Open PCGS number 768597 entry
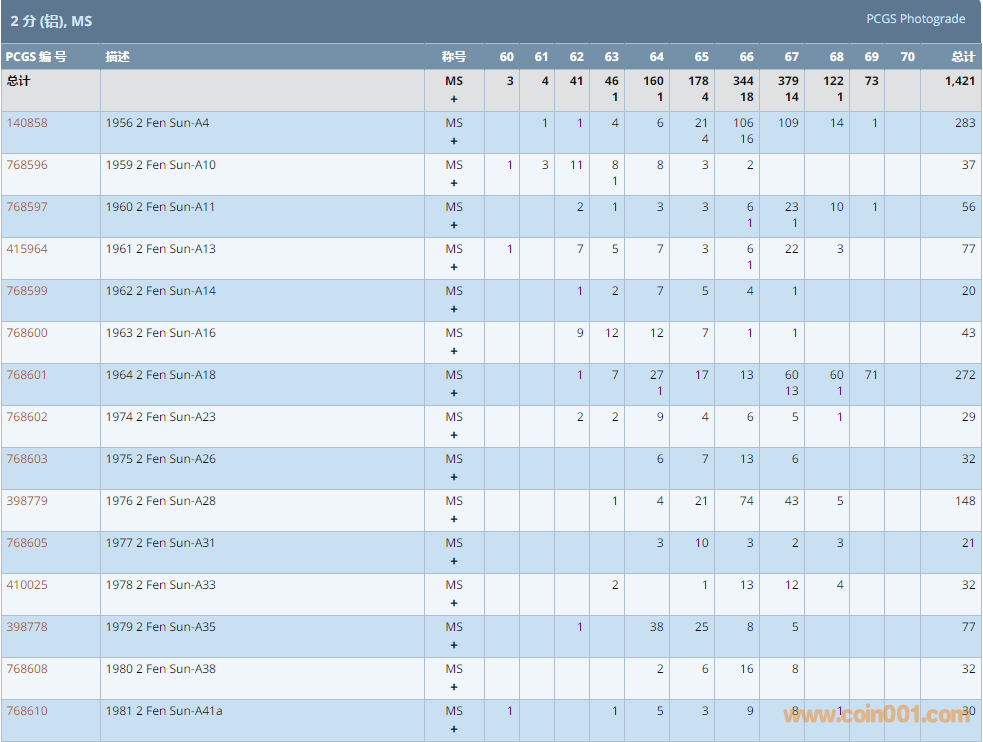Image resolution: width=983 pixels, height=742 pixels. click(x=27, y=207)
